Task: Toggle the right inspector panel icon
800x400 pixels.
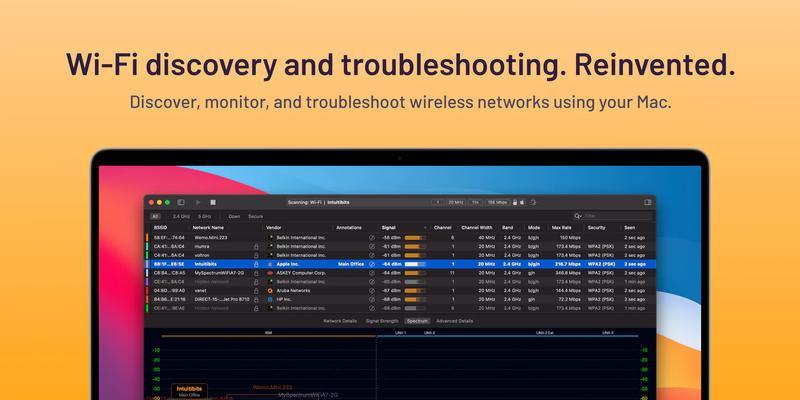Action: pyautogui.click(x=647, y=203)
